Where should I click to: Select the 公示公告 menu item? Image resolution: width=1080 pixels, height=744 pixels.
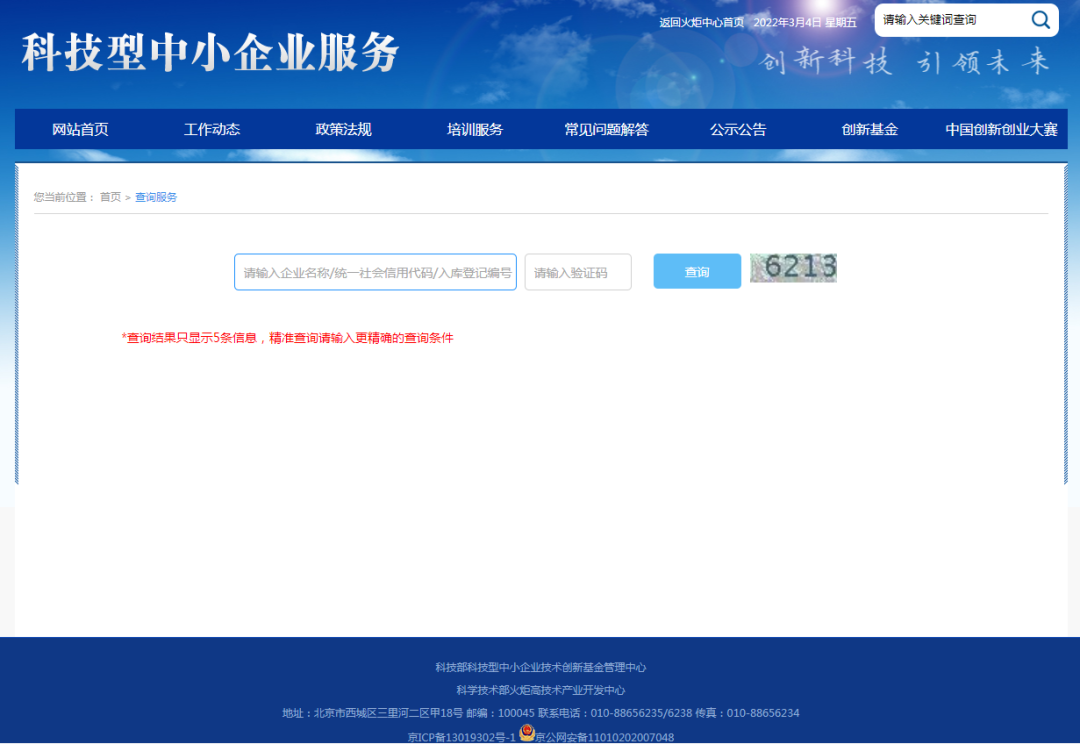[738, 128]
